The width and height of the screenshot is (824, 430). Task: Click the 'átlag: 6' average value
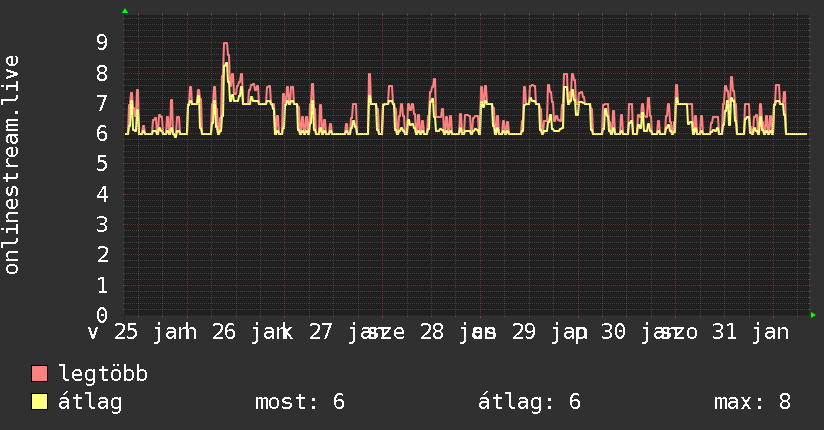[529, 402]
